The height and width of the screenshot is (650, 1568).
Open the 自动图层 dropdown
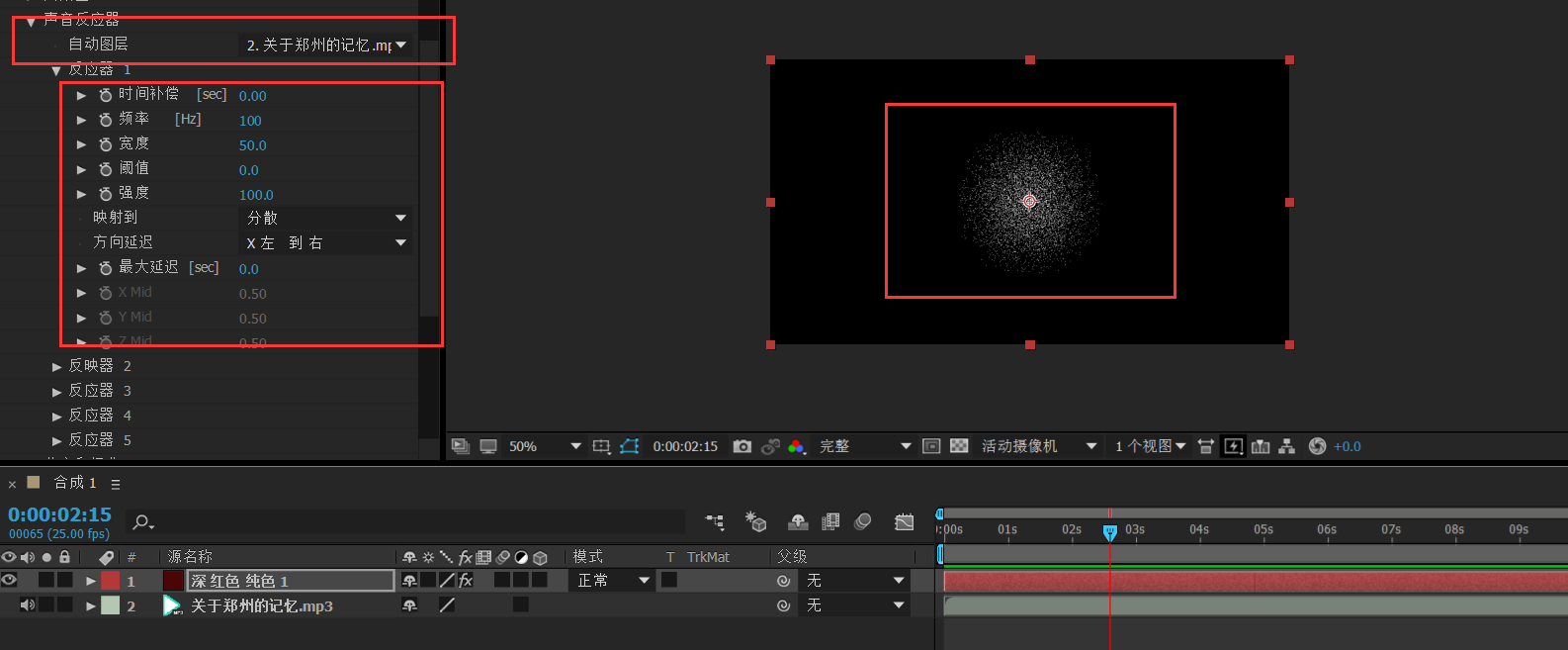coord(326,45)
